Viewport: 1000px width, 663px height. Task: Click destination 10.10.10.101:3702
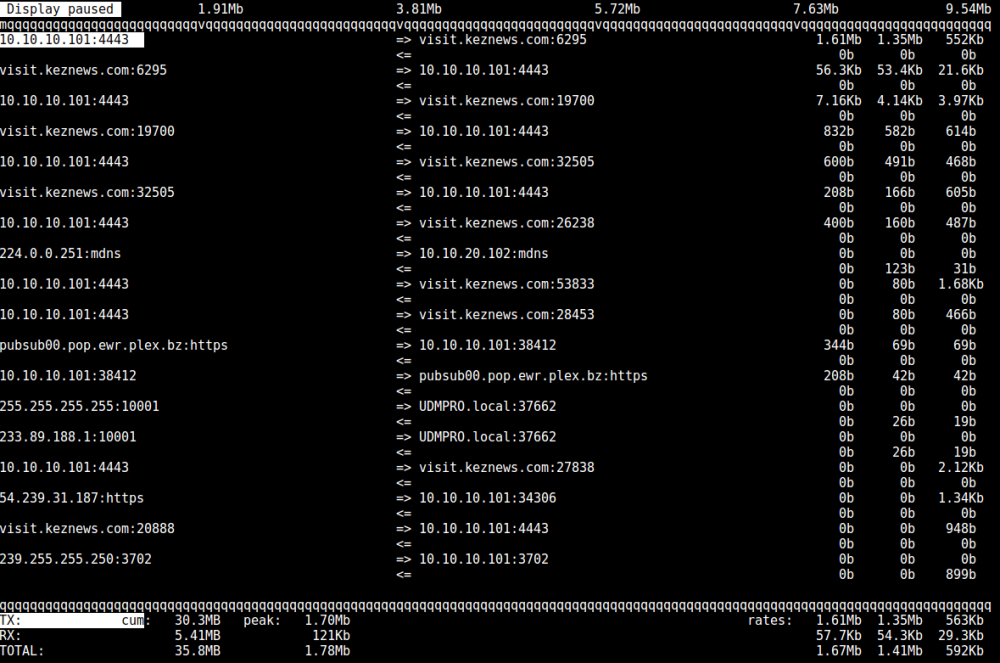[483, 560]
